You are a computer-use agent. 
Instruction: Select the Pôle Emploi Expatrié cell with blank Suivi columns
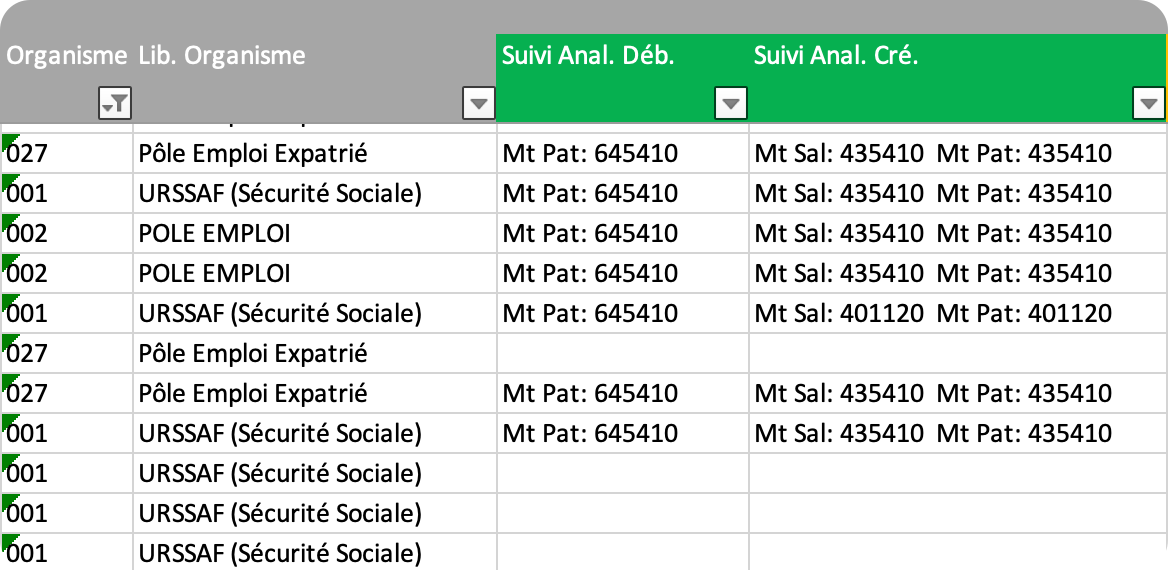tap(253, 354)
